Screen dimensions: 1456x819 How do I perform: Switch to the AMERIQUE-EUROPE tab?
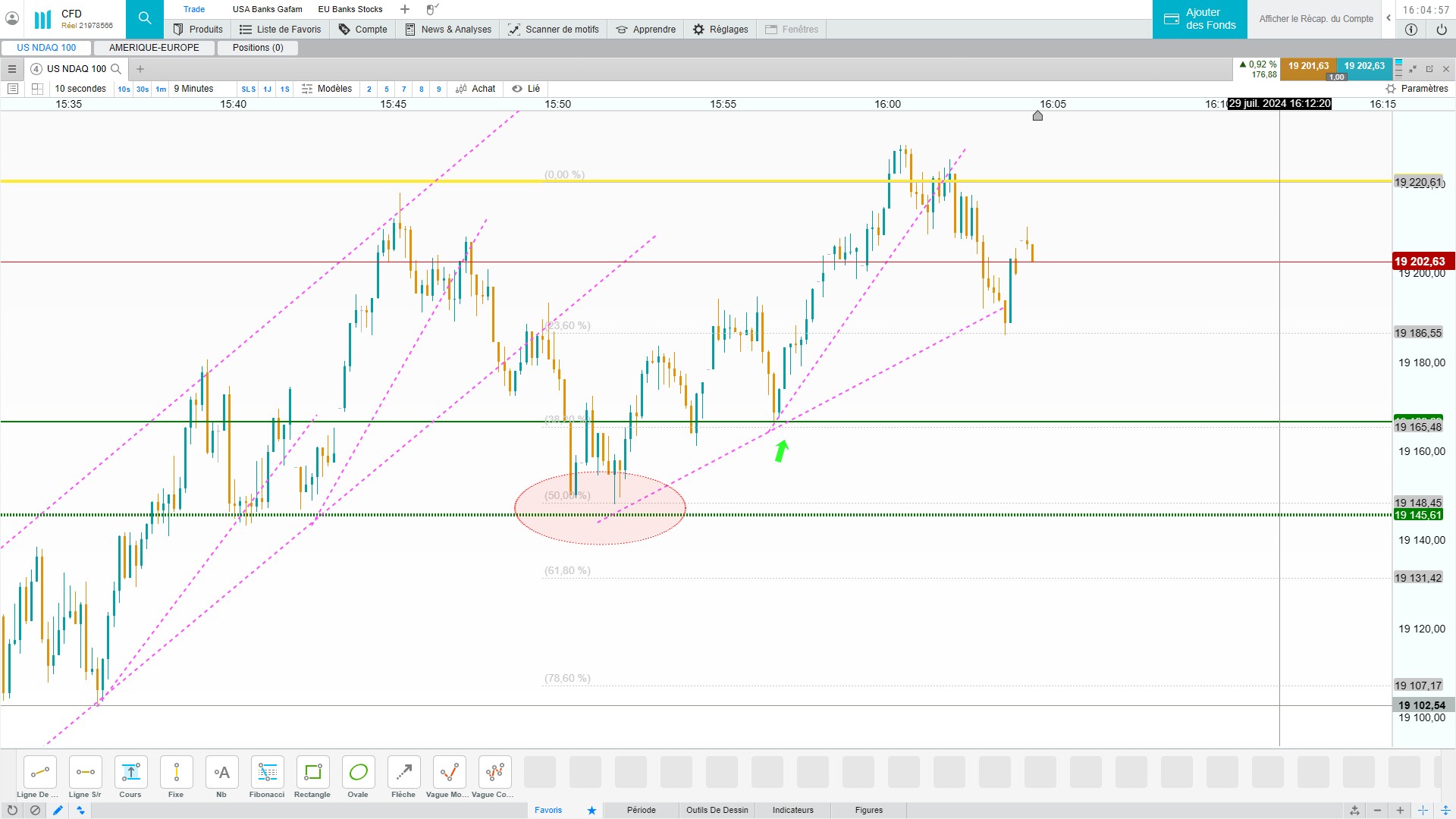(154, 48)
